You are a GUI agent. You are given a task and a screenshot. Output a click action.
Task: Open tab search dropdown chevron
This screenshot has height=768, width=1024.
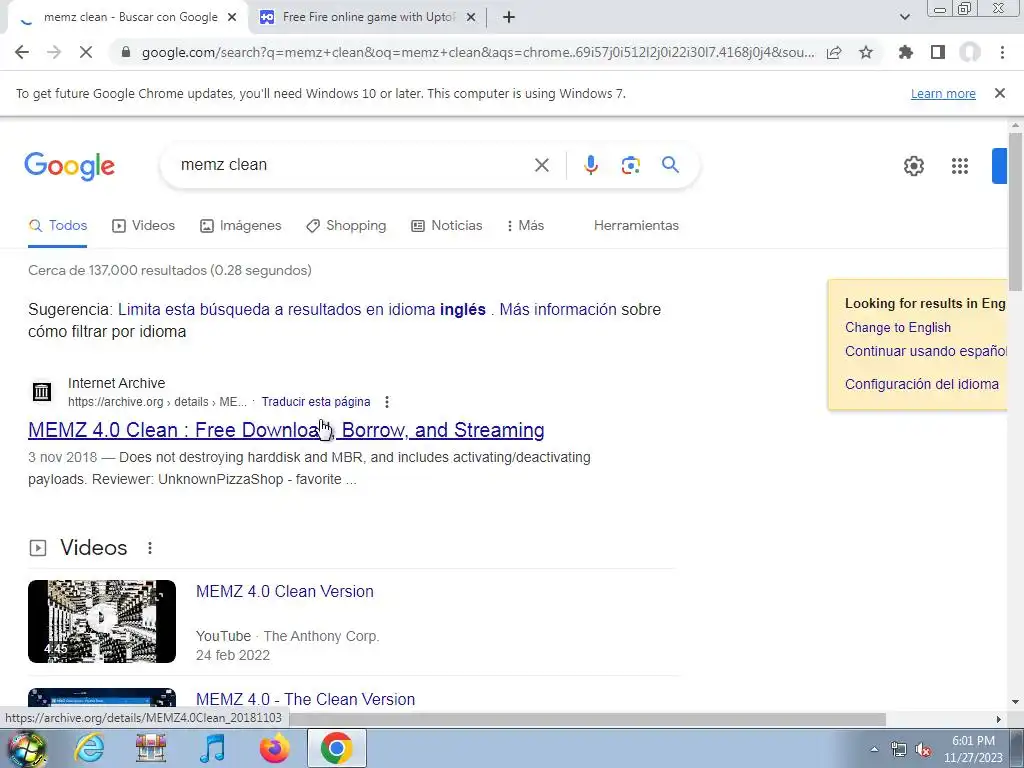tap(904, 17)
